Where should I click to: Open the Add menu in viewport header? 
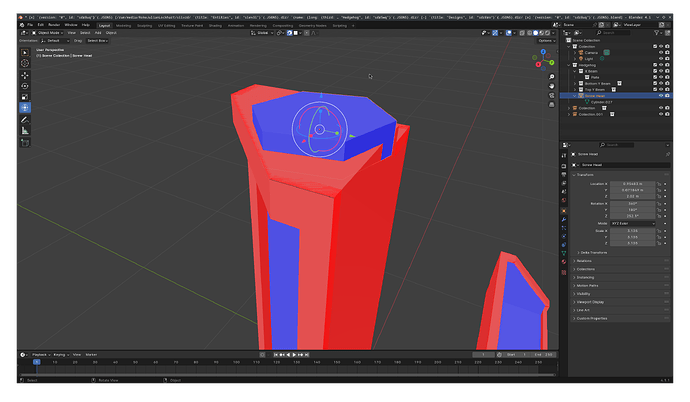98,33
